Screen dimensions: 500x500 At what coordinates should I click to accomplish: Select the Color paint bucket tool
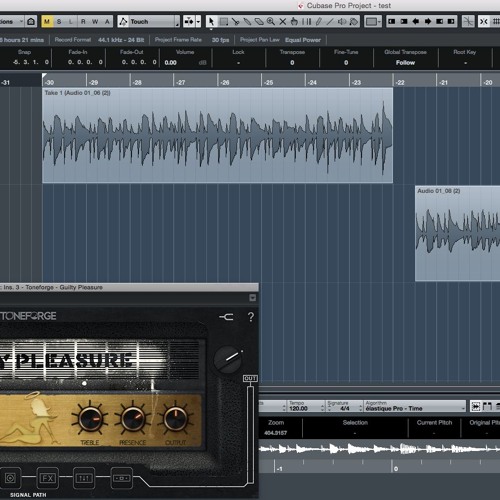(354, 22)
